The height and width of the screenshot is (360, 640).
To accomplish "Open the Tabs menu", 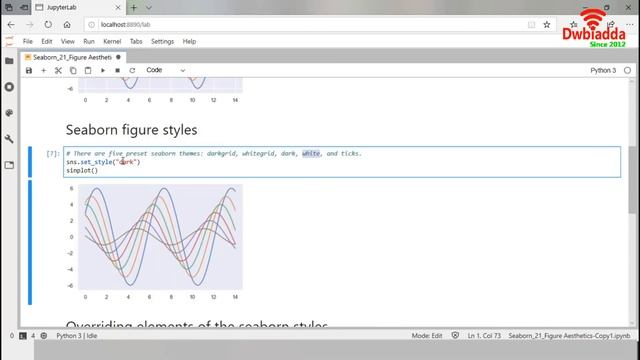I will 136,41.
